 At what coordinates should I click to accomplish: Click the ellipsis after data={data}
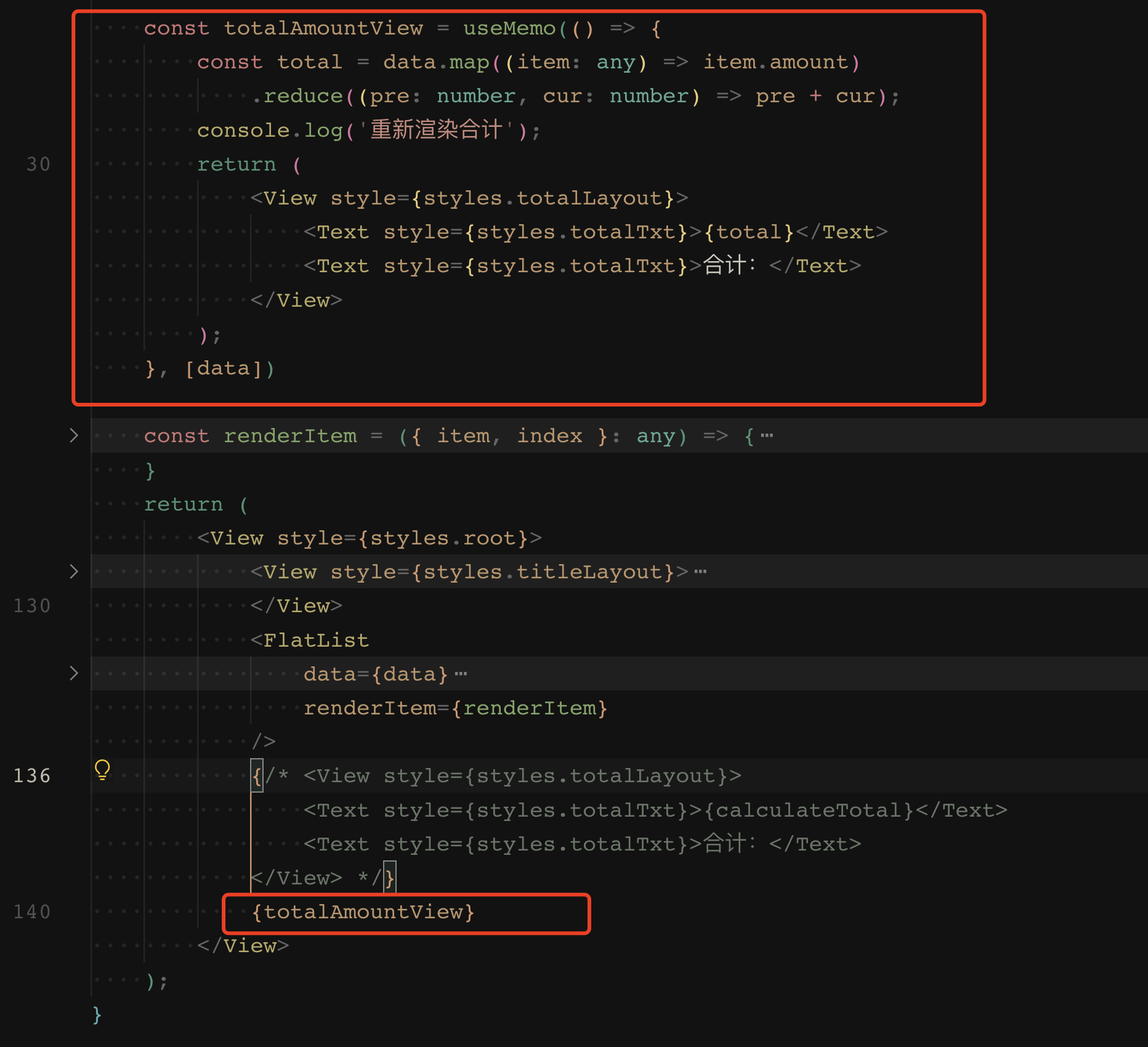(x=461, y=674)
